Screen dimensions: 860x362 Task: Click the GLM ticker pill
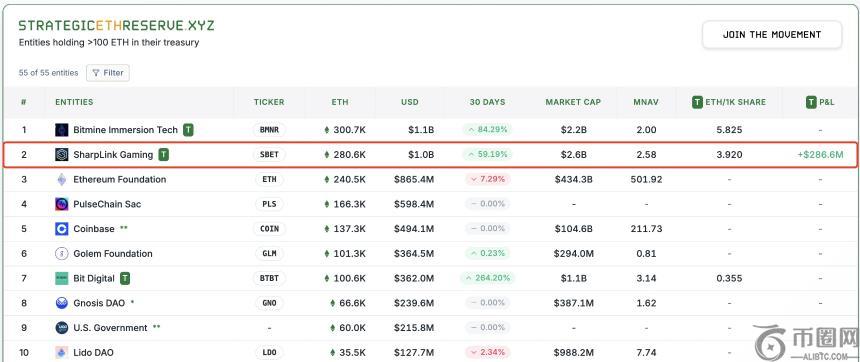[269, 253]
